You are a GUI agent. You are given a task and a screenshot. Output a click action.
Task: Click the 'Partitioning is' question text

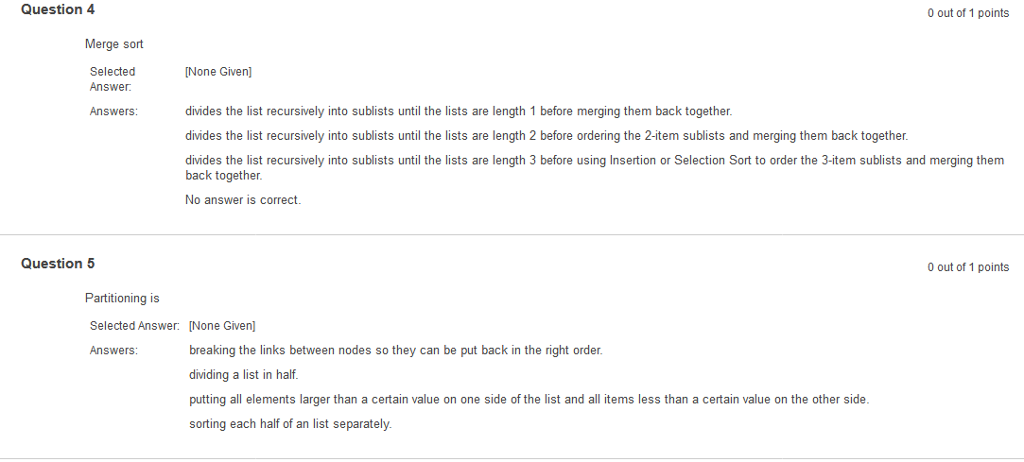pyautogui.click(x=122, y=299)
